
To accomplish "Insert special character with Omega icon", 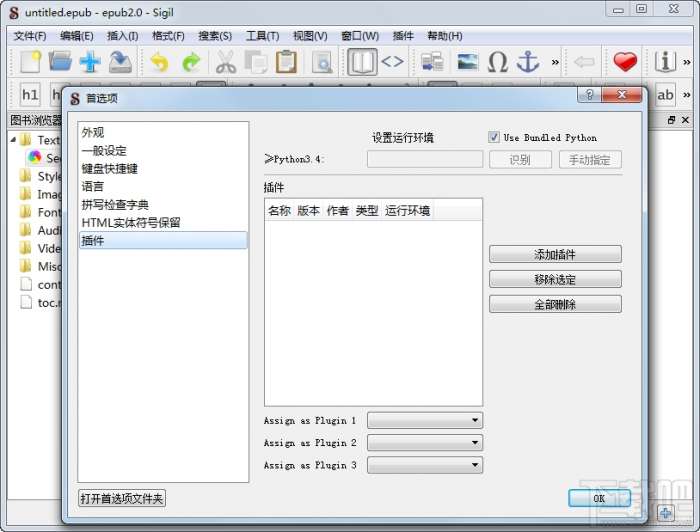I will tap(498, 62).
